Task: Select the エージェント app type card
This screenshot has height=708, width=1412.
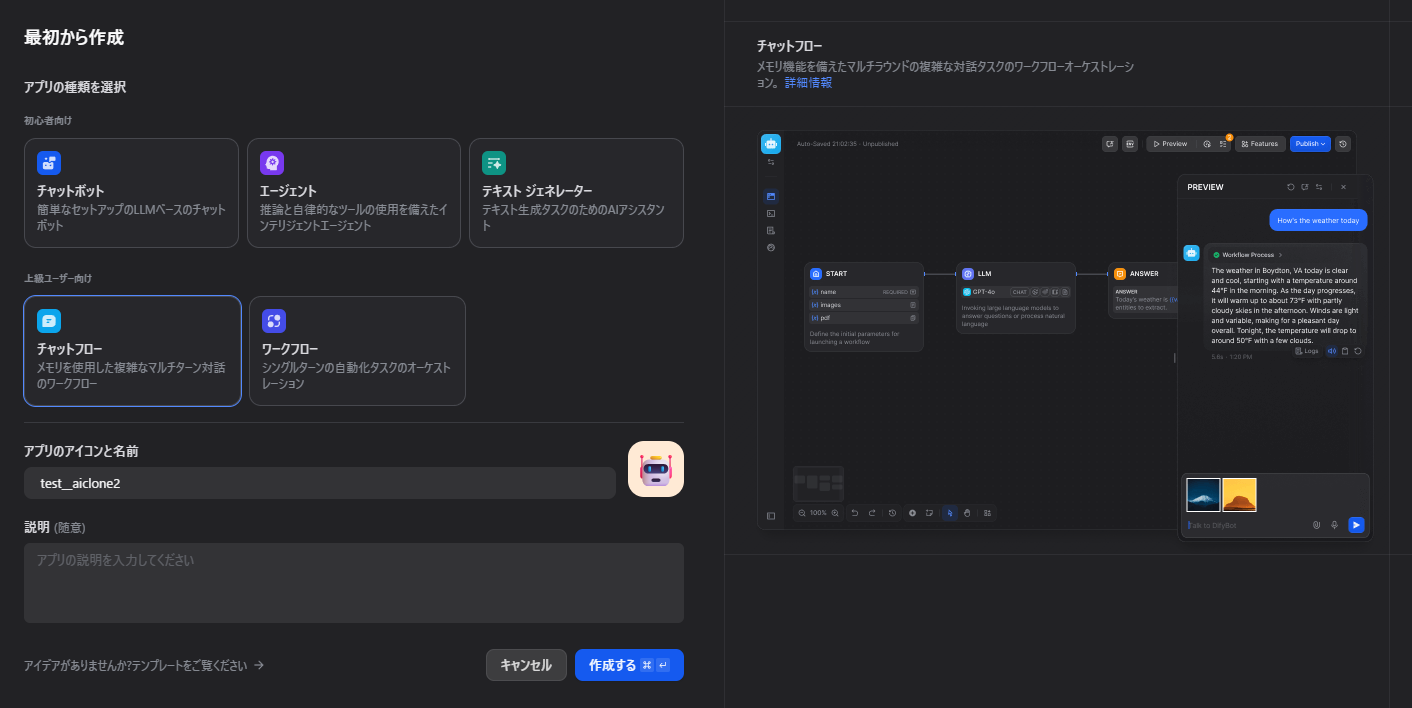Action: pyautogui.click(x=354, y=192)
